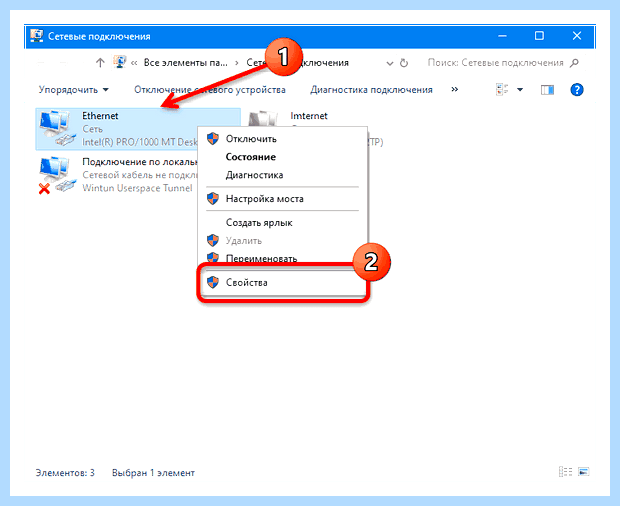This screenshot has width=620, height=506.
Task: Click 'Выбран 1 элемент' status bar text
Action: tap(153, 473)
